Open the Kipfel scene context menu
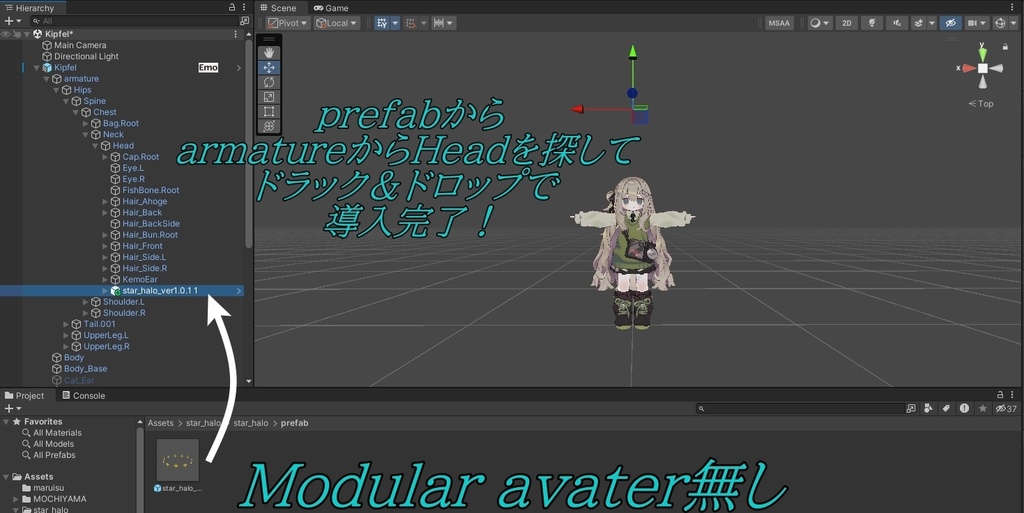 [236, 34]
